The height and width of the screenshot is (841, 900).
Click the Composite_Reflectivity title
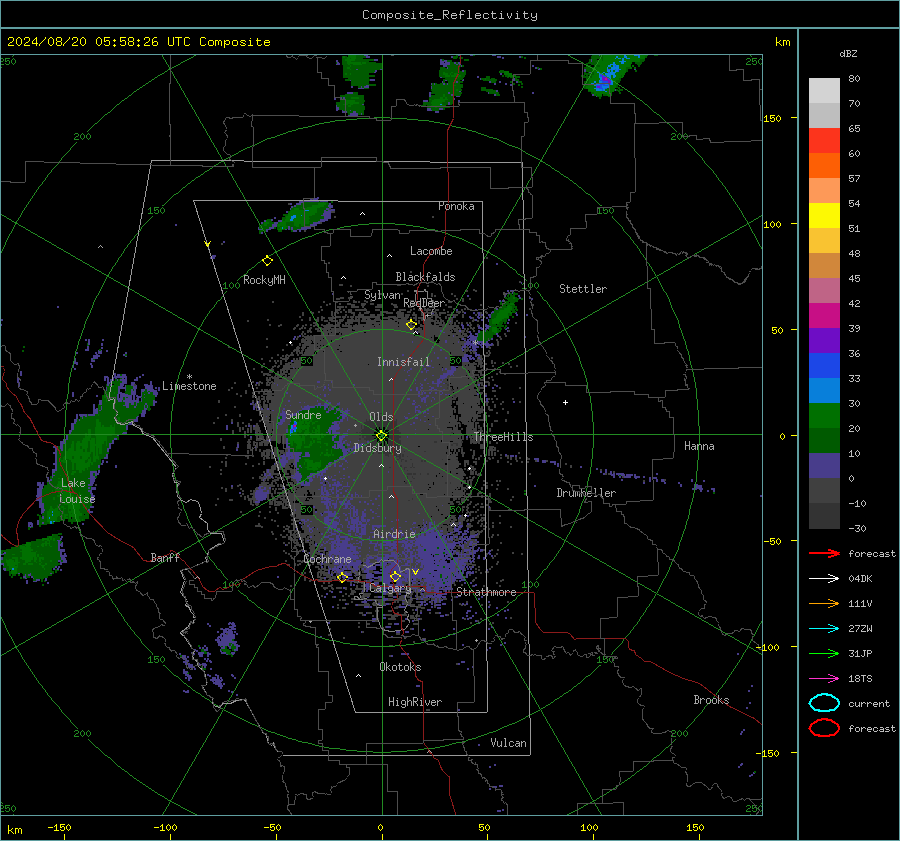(x=450, y=15)
